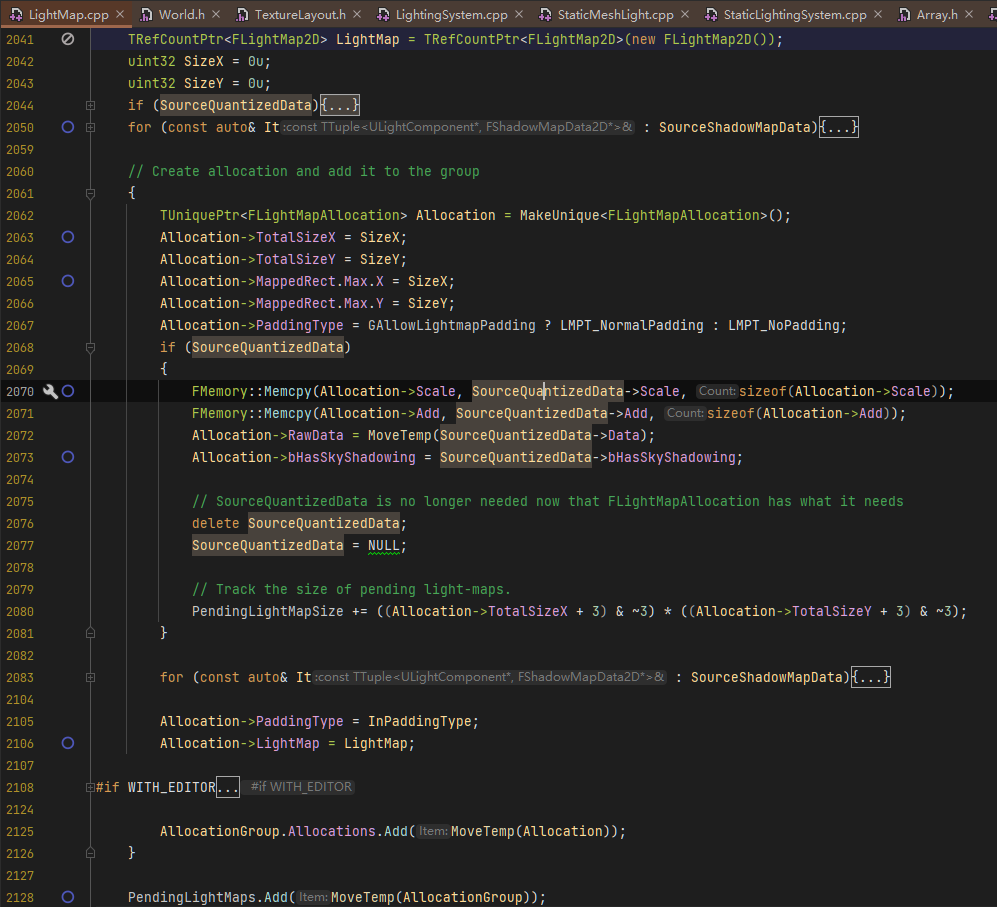Click the gutter circle marker on line 2063
The width and height of the screenshot is (997, 907).
tap(67, 237)
